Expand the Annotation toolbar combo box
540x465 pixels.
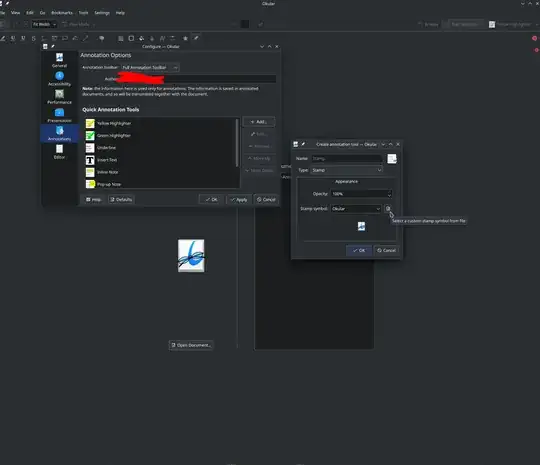150,68
